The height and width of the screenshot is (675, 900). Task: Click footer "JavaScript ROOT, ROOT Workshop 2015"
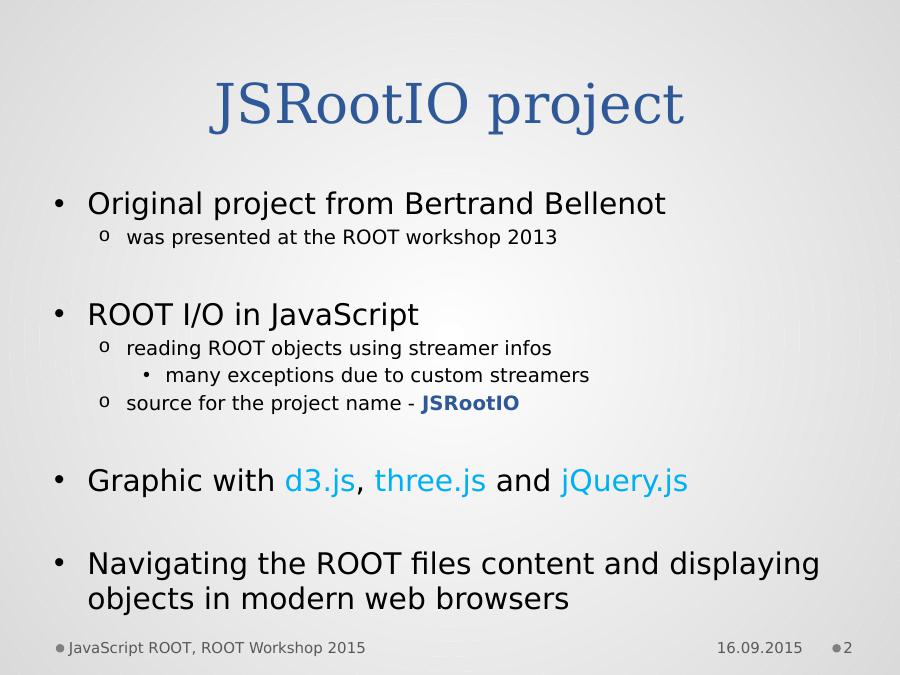click(x=216, y=648)
